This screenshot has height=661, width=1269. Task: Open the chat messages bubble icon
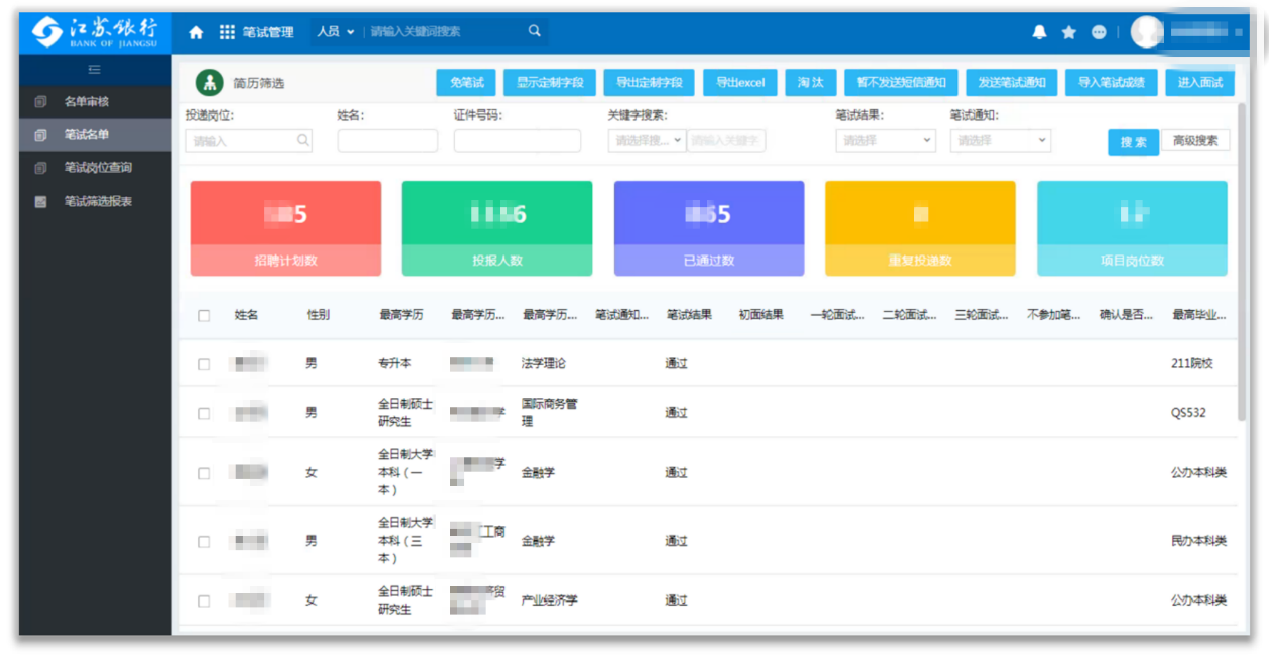click(1099, 32)
